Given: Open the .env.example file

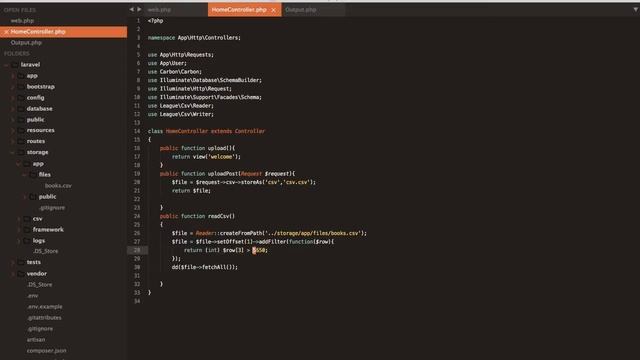Looking at the screenshot, I should 45,307.
